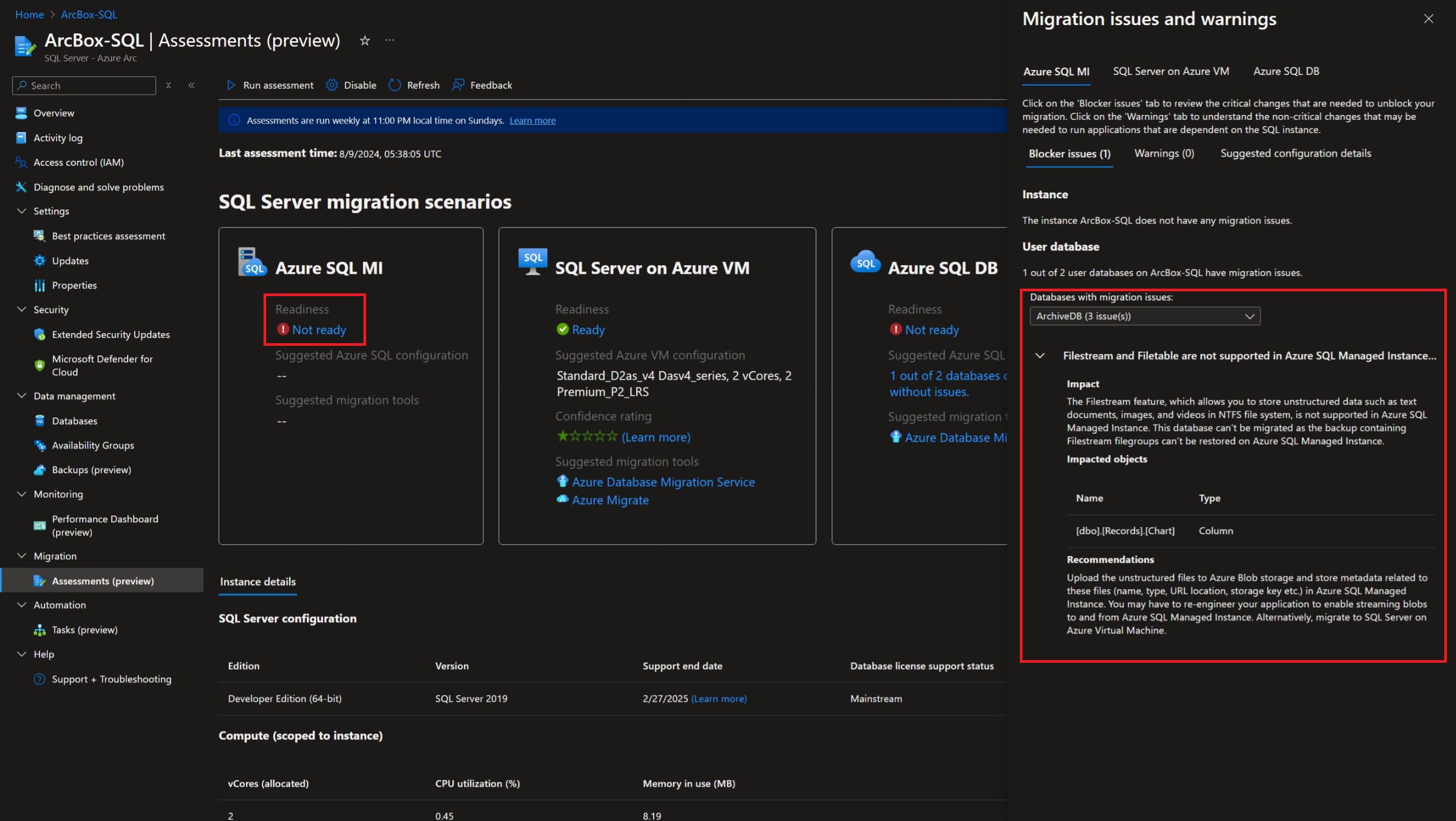Open Suggested configuration details tab
The width and height of the screenshot is (1456, 821).
point(1295,154)
